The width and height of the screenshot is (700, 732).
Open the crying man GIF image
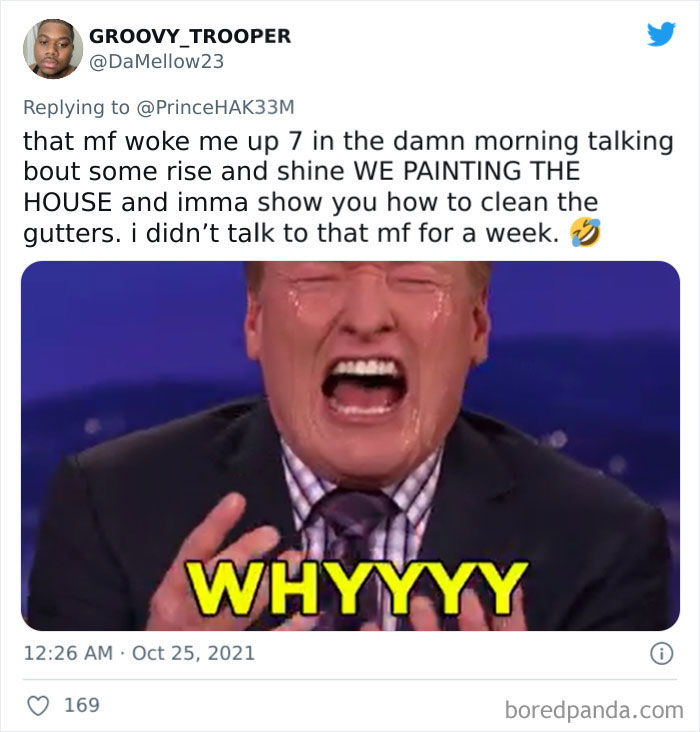(x=350, y=446)
